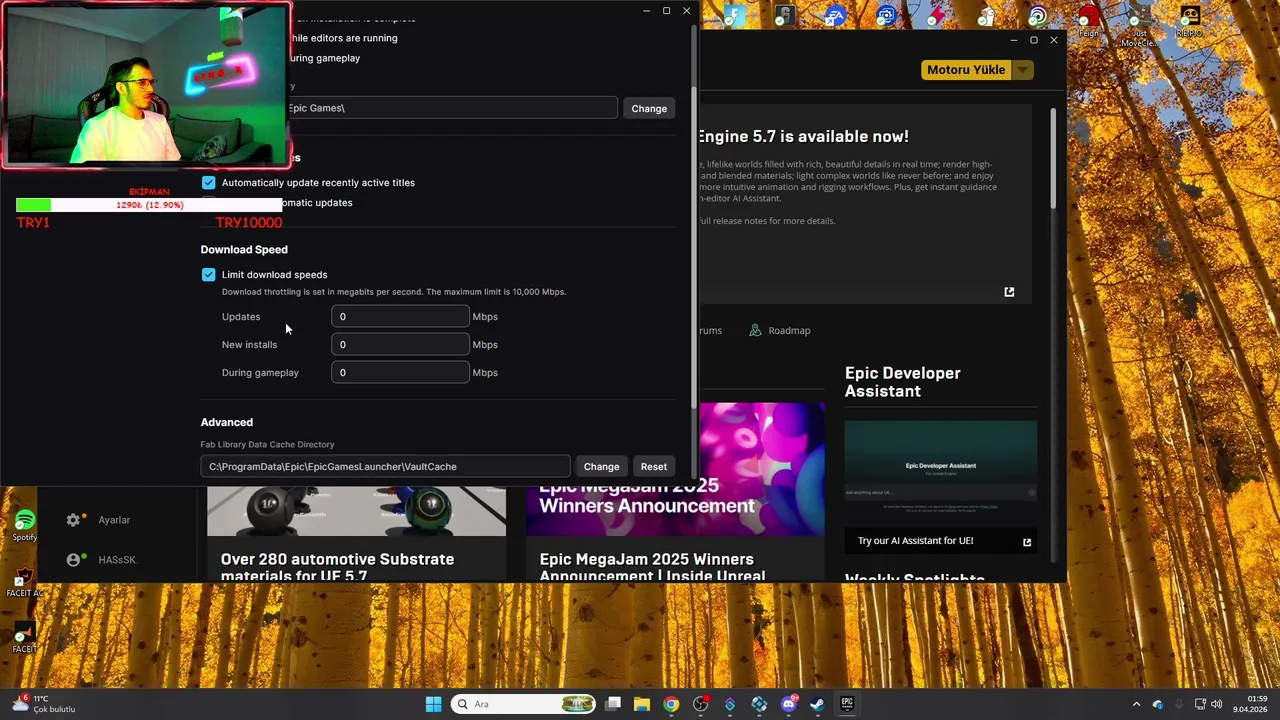
Task: Open Discord from the taskbar
Action: (788, 704)
